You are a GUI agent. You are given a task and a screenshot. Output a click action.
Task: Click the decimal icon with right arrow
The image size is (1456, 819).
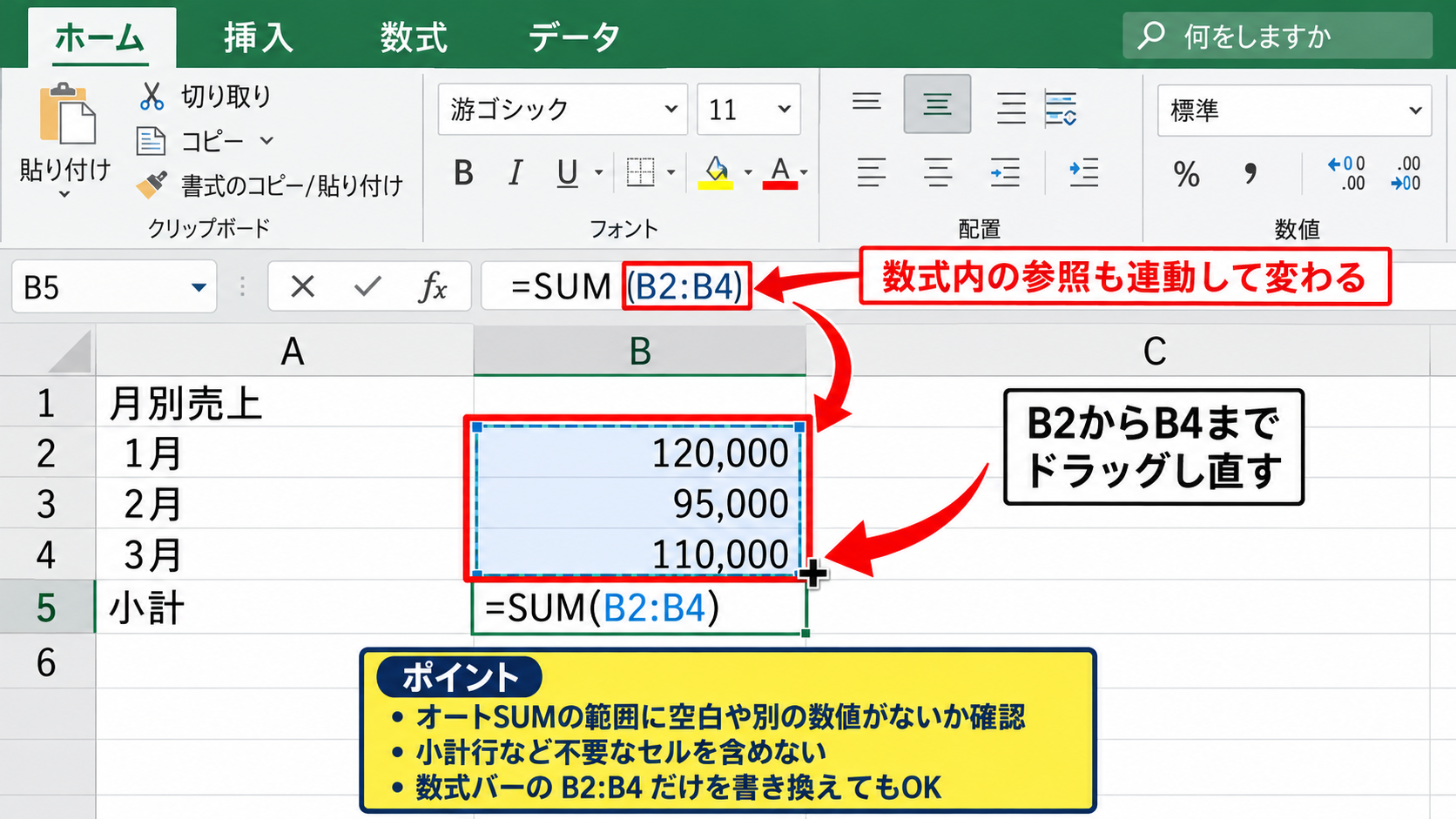click(x=1405, y=173)
